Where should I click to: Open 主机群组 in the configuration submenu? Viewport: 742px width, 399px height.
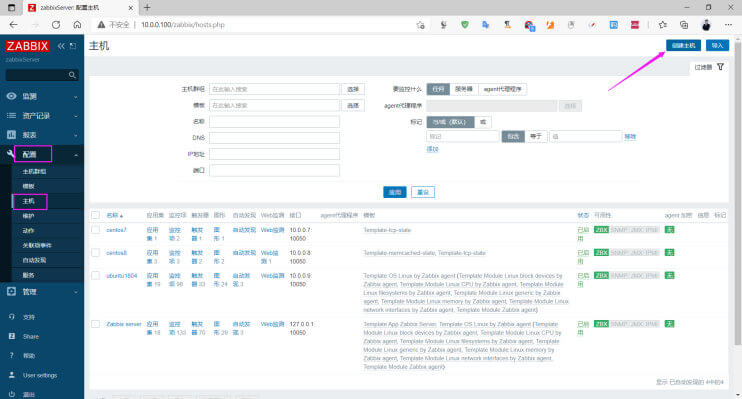[x=34, y=171]
